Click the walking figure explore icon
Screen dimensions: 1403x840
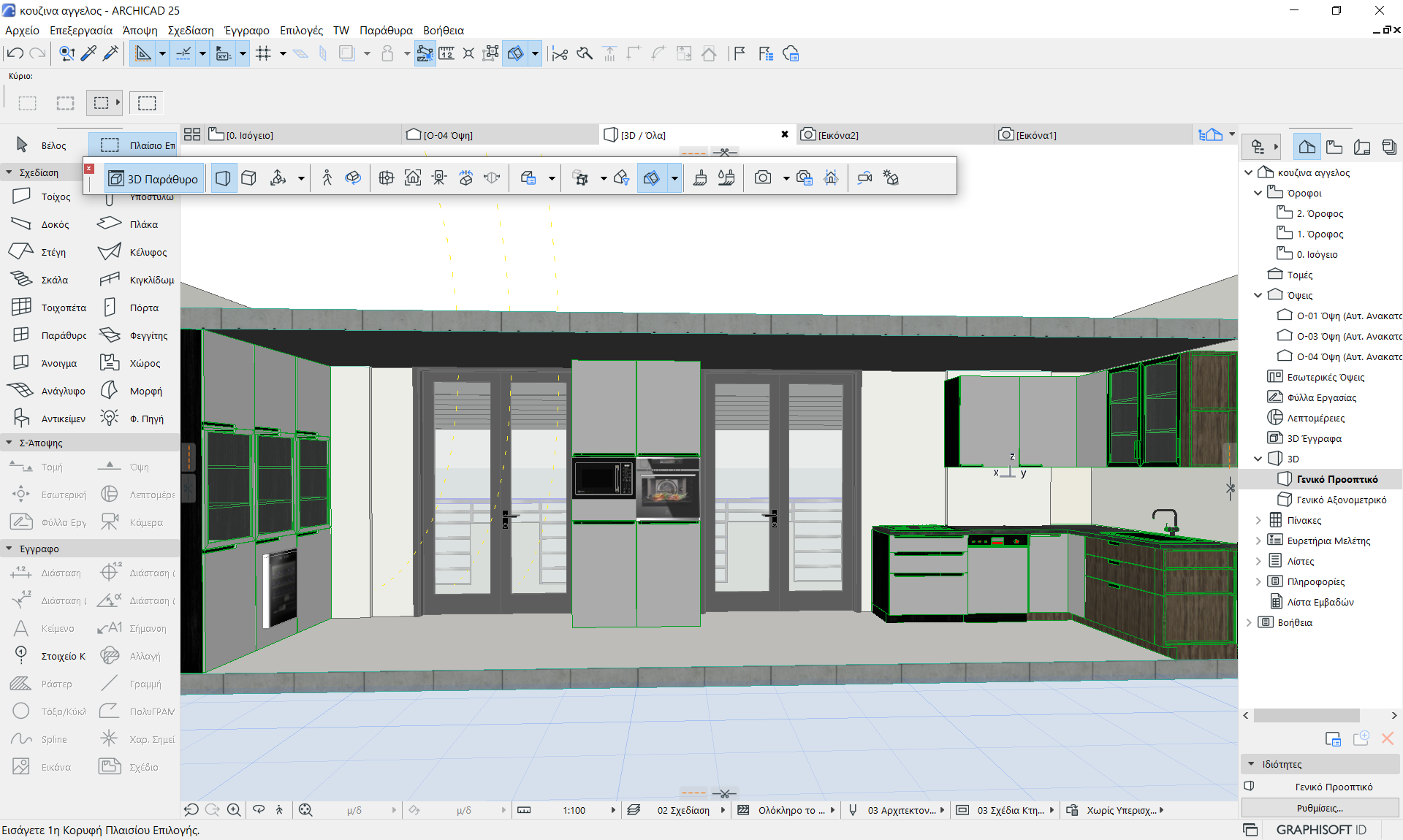327,178
